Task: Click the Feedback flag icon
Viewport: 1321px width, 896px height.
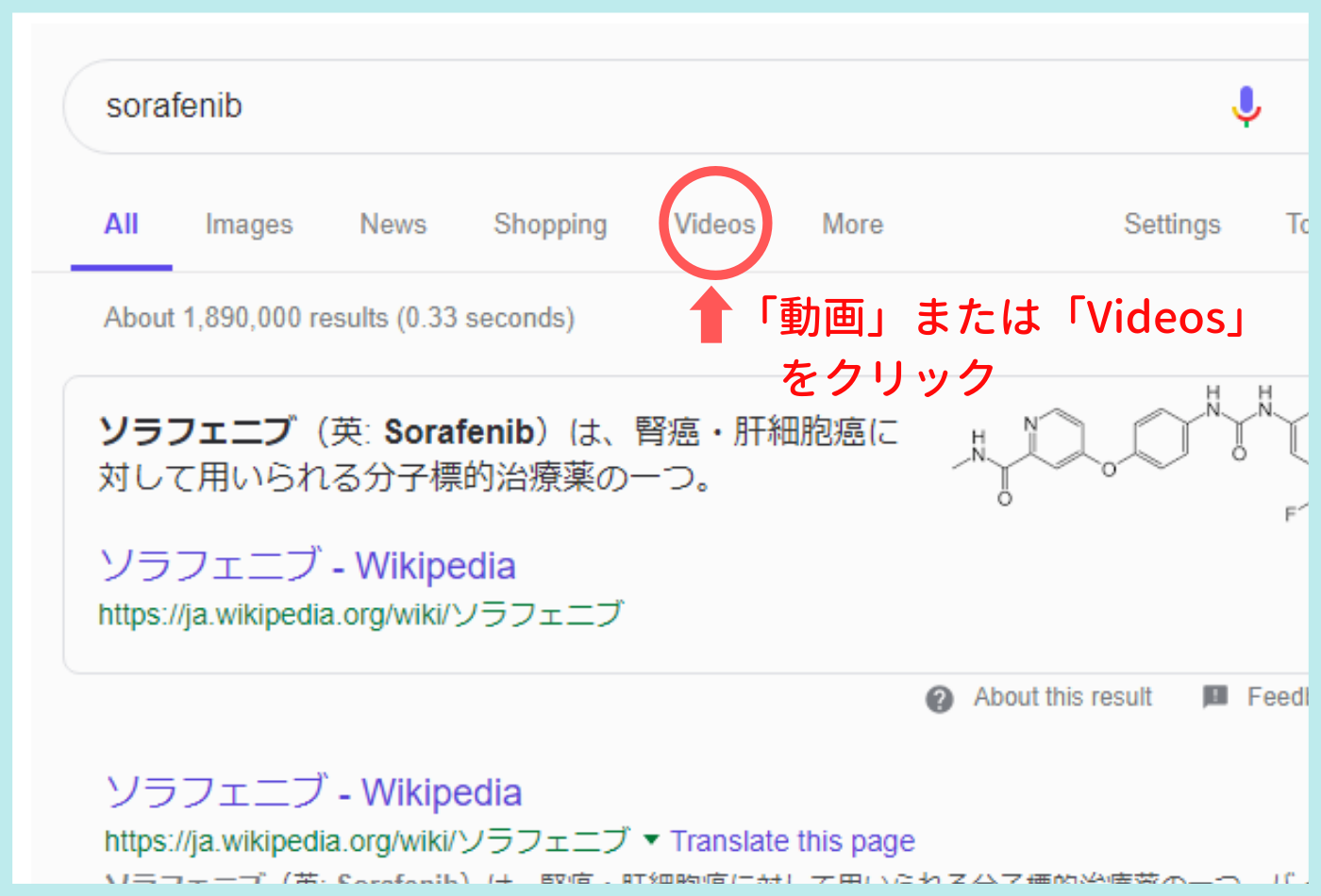Action: tap(1214, 697)
